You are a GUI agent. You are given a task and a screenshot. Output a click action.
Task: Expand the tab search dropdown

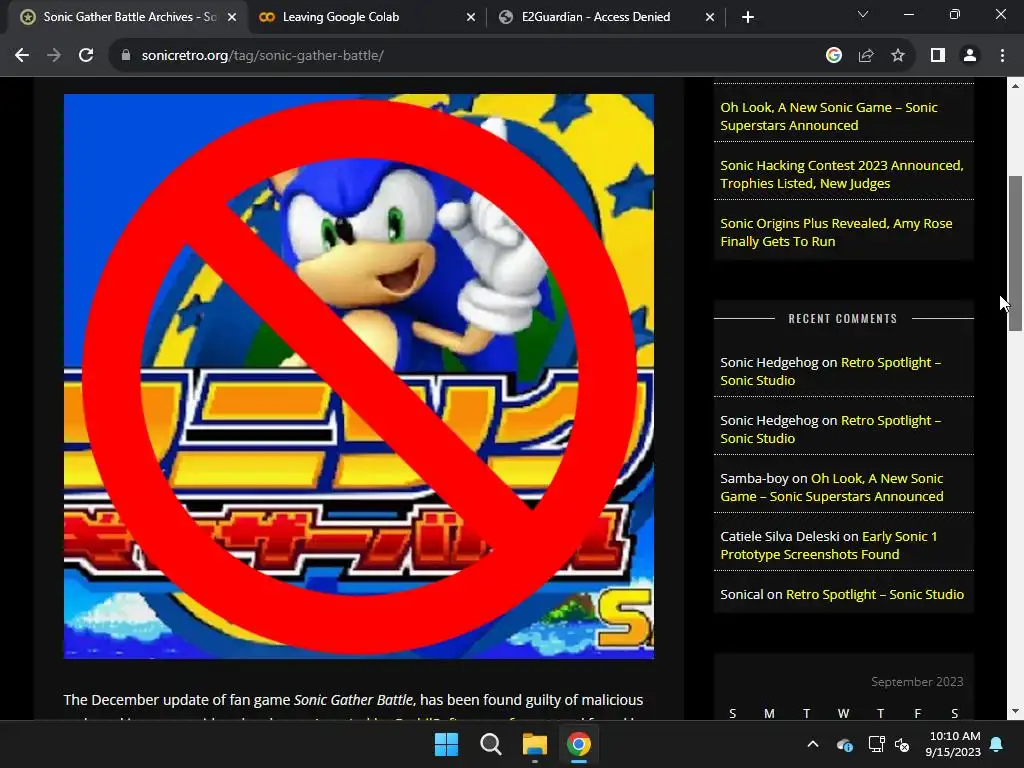(863, 14)
